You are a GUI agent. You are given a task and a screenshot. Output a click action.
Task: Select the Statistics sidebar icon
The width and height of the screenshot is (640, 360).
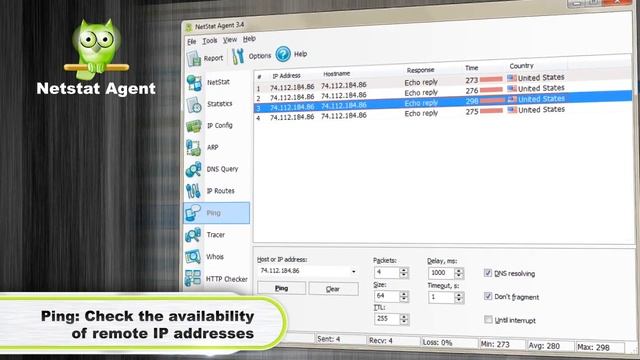click(x=194, y=105)
